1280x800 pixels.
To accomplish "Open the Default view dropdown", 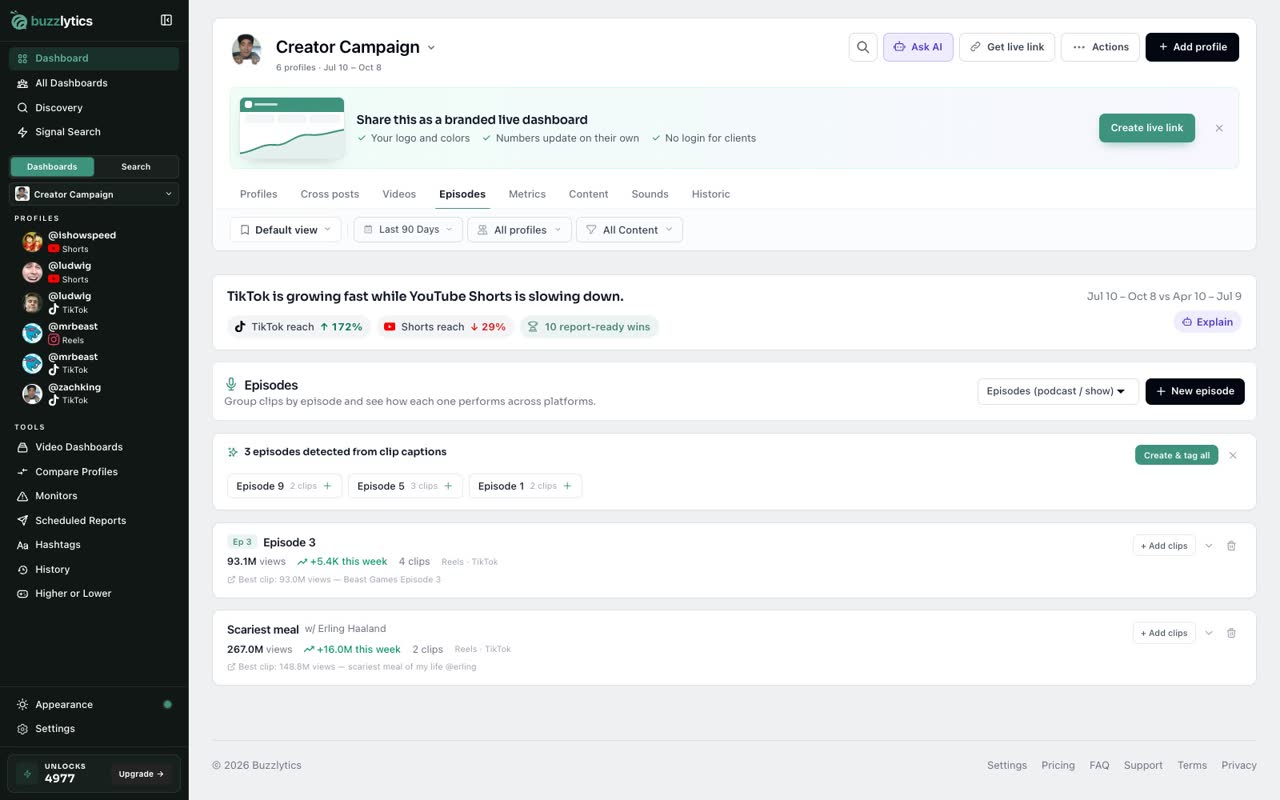I will coord(286,230).
